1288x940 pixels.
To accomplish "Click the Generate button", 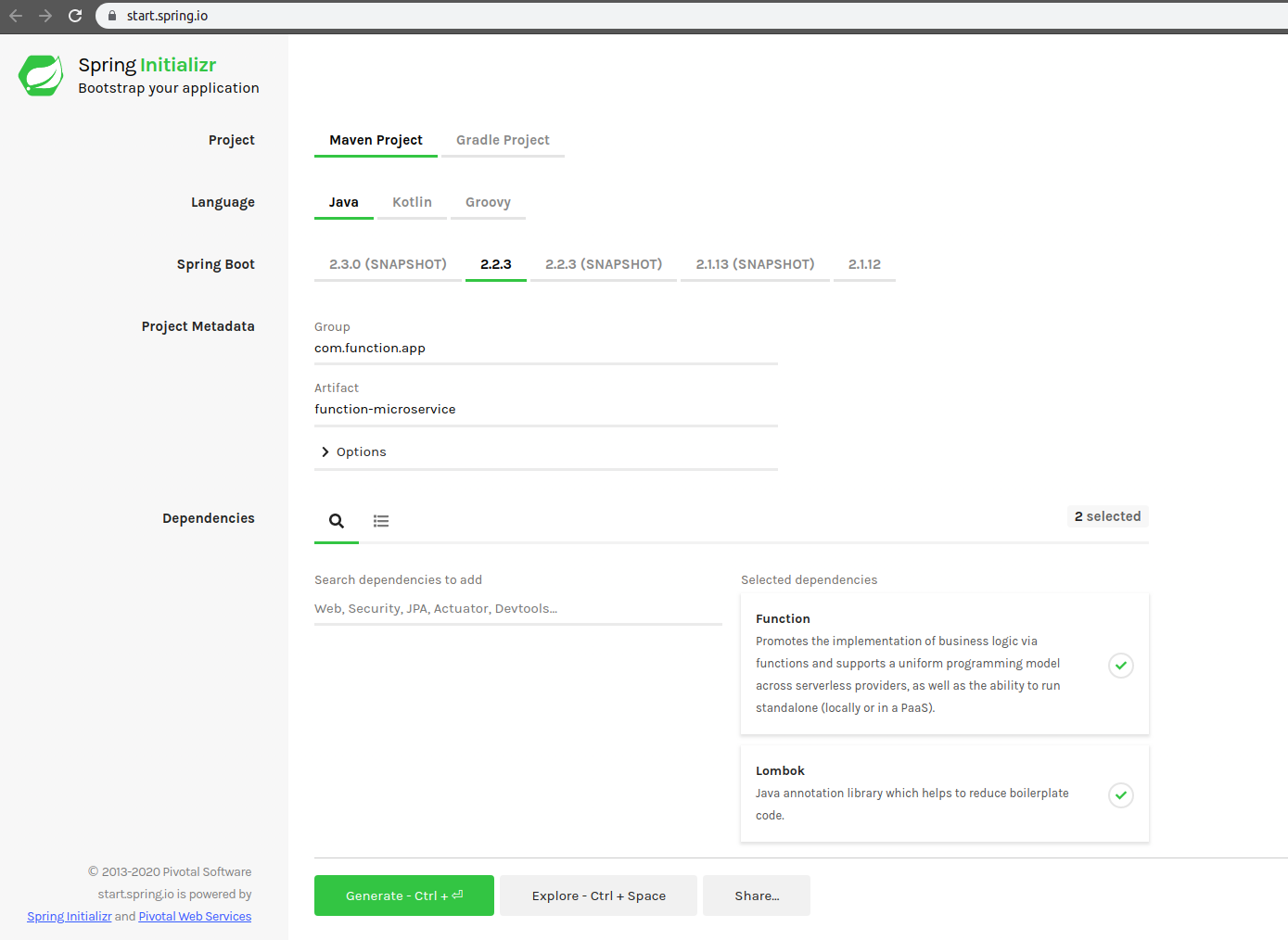I will pos(403,896).
